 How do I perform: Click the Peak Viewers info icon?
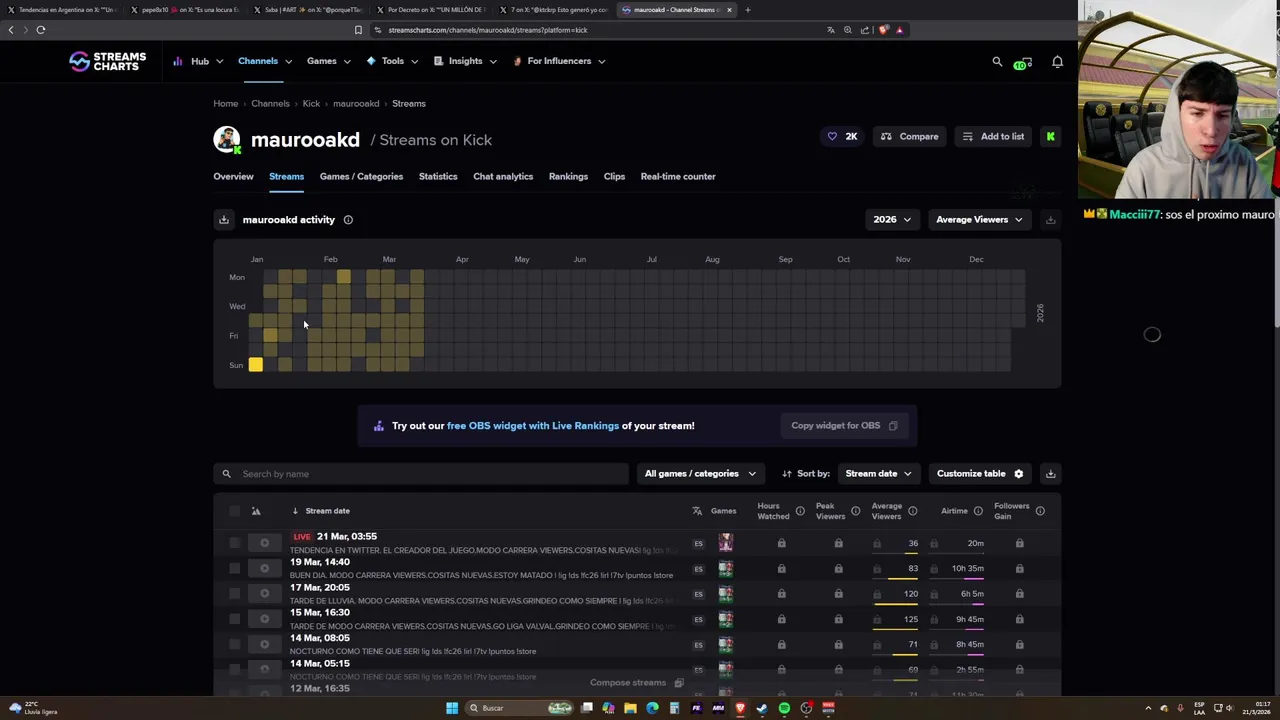[855, 511]
